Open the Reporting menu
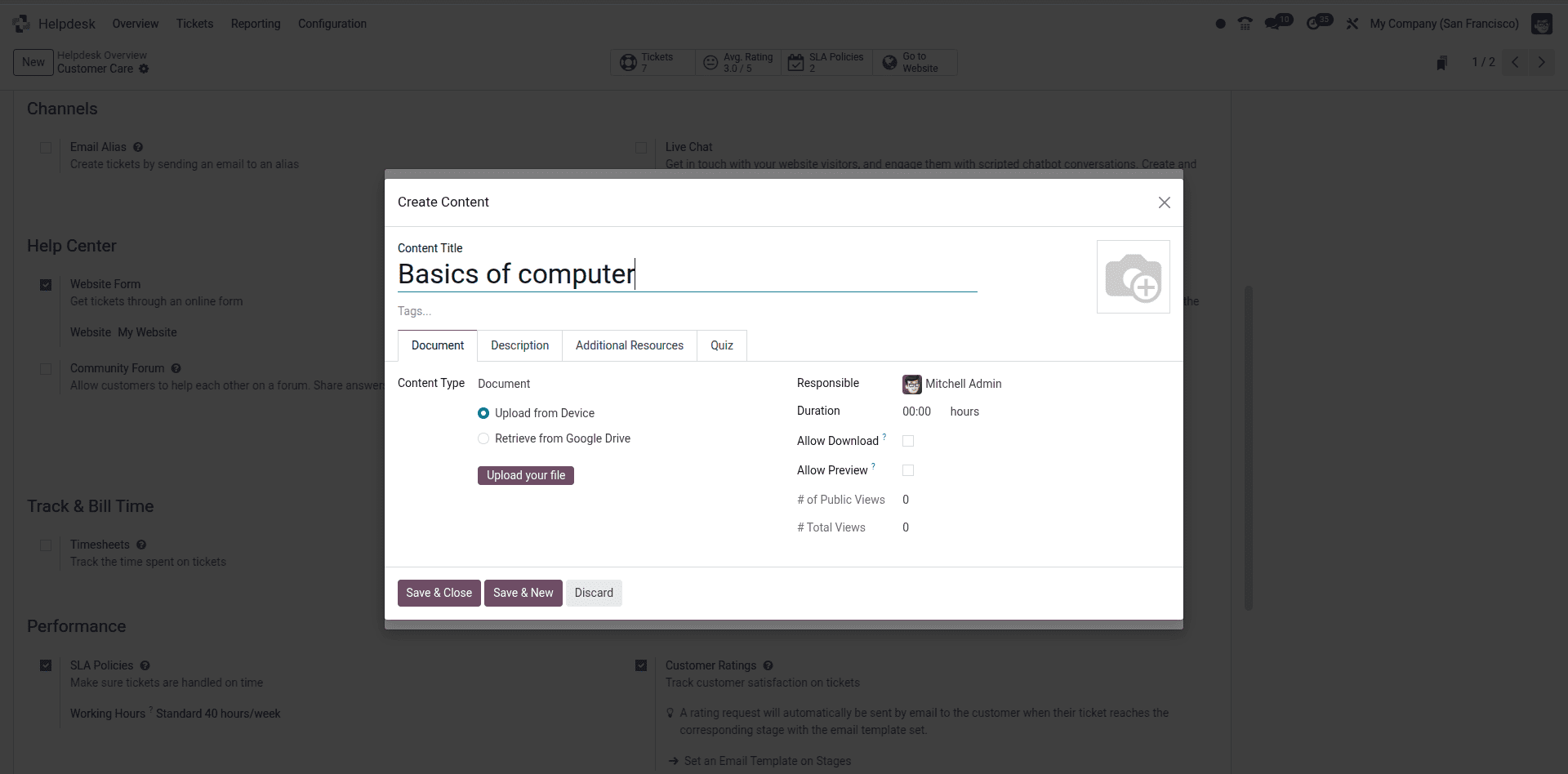This screenshot has height=774, width=1568. tap(255, 24)
